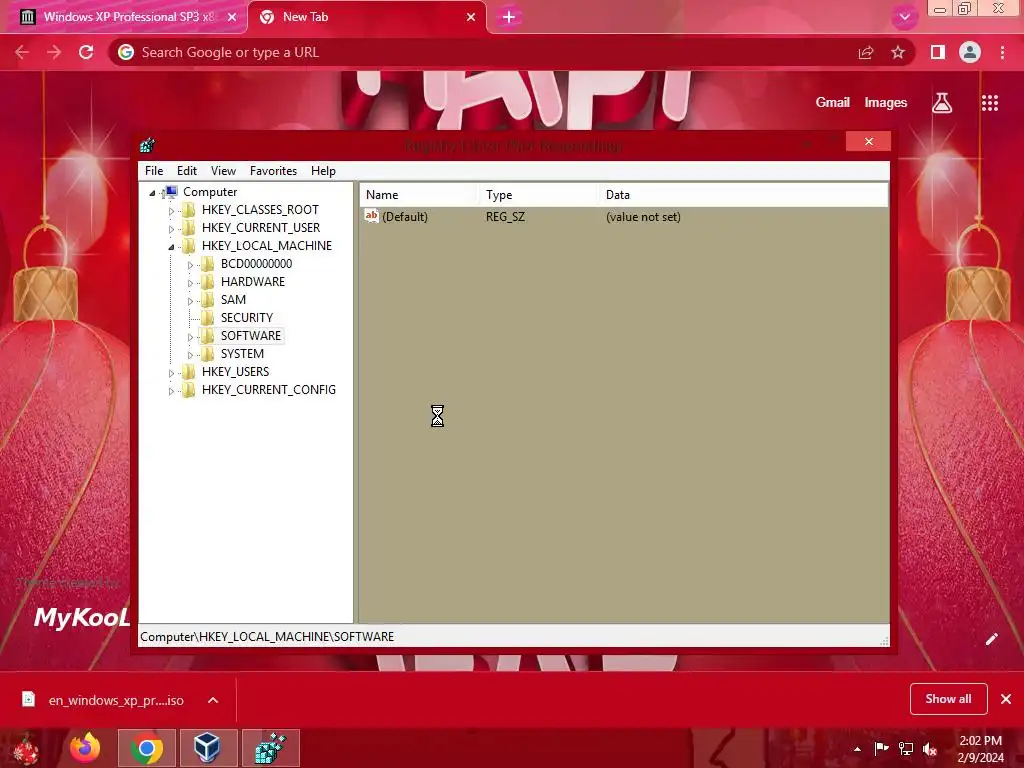Open Chrome three-dot menu
The image size is (1024, 768).
pyautogui.click(x=1002, y=52)
